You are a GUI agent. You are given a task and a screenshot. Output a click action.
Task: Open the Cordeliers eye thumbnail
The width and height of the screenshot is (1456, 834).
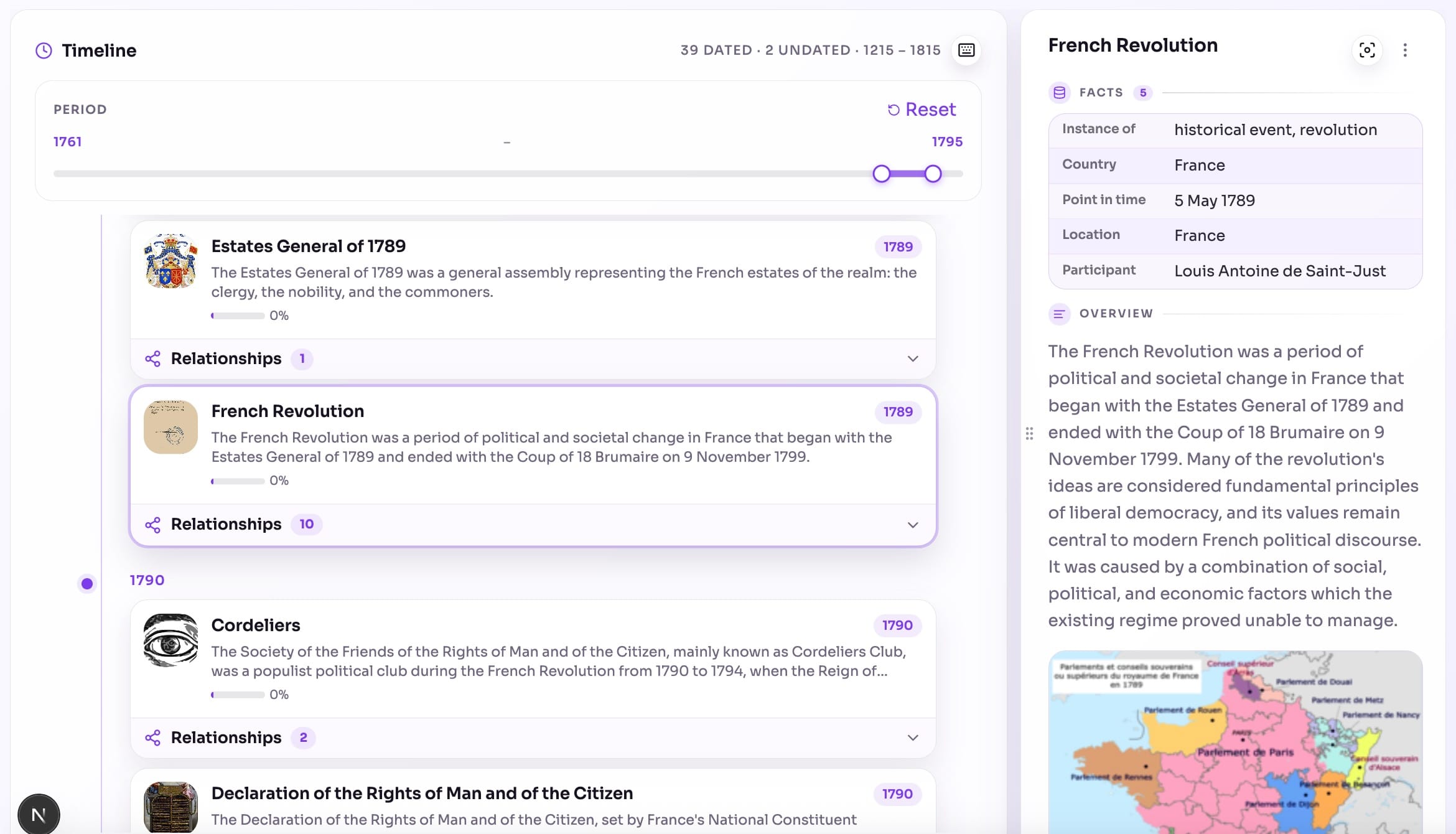click(170, 640)
